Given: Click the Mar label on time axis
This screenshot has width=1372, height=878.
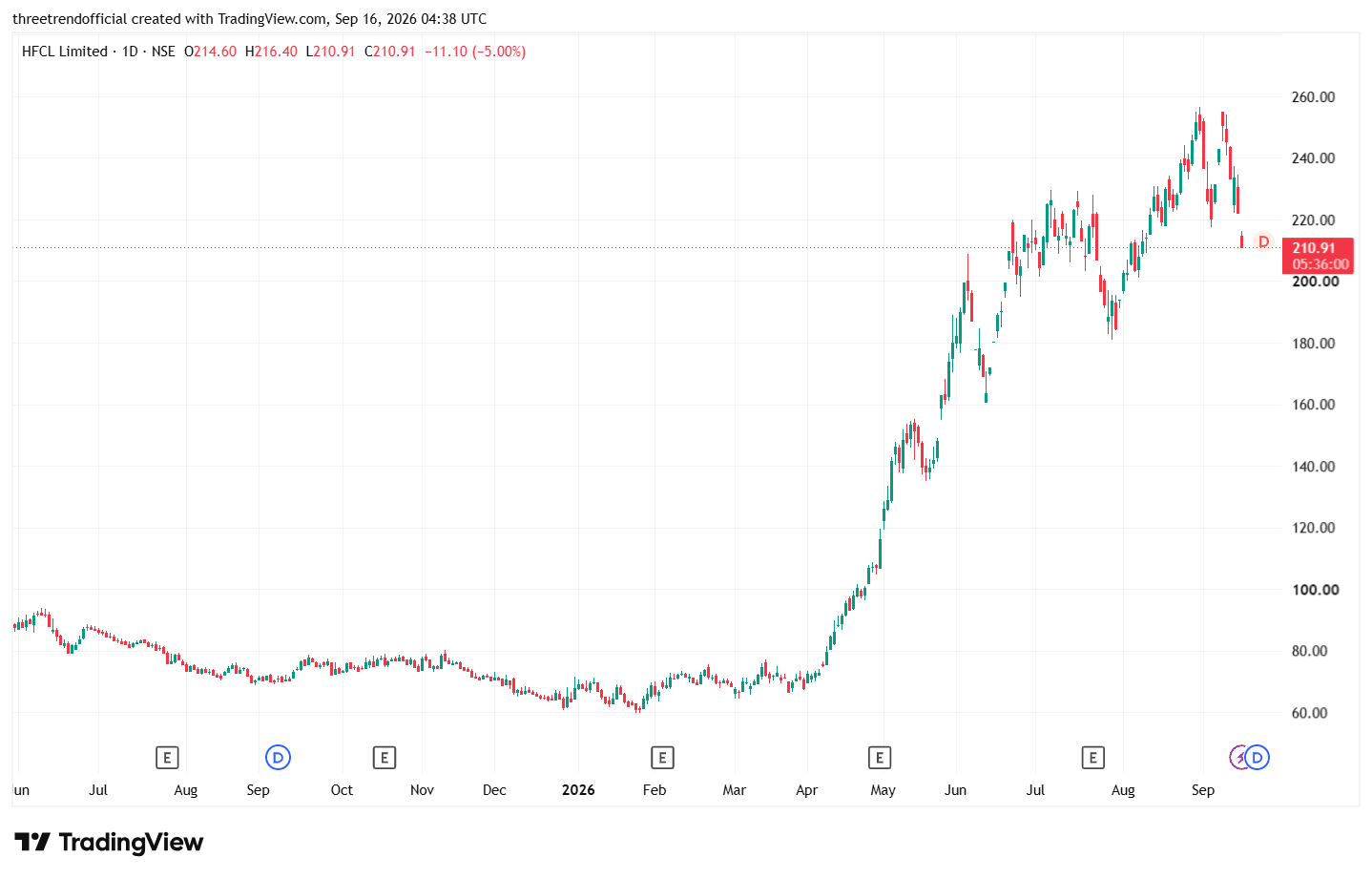Looking at the screenshot, I should (735, 790).
